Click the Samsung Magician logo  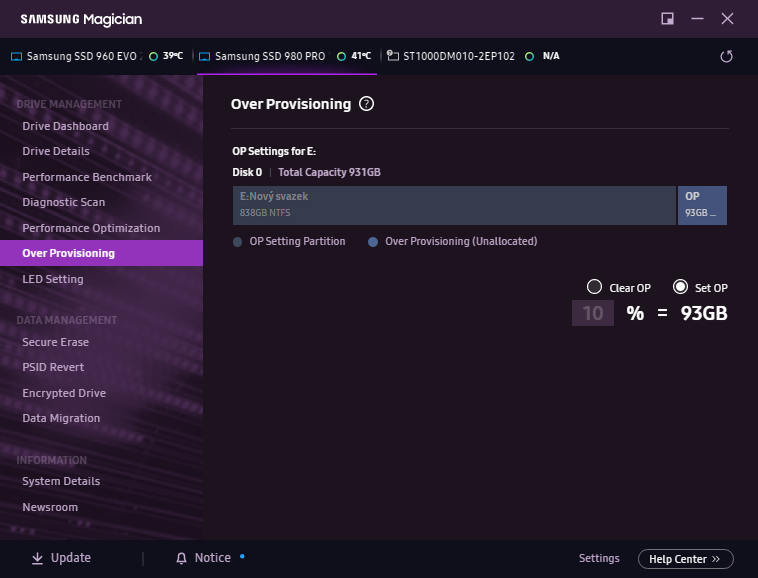click(81, 19)
